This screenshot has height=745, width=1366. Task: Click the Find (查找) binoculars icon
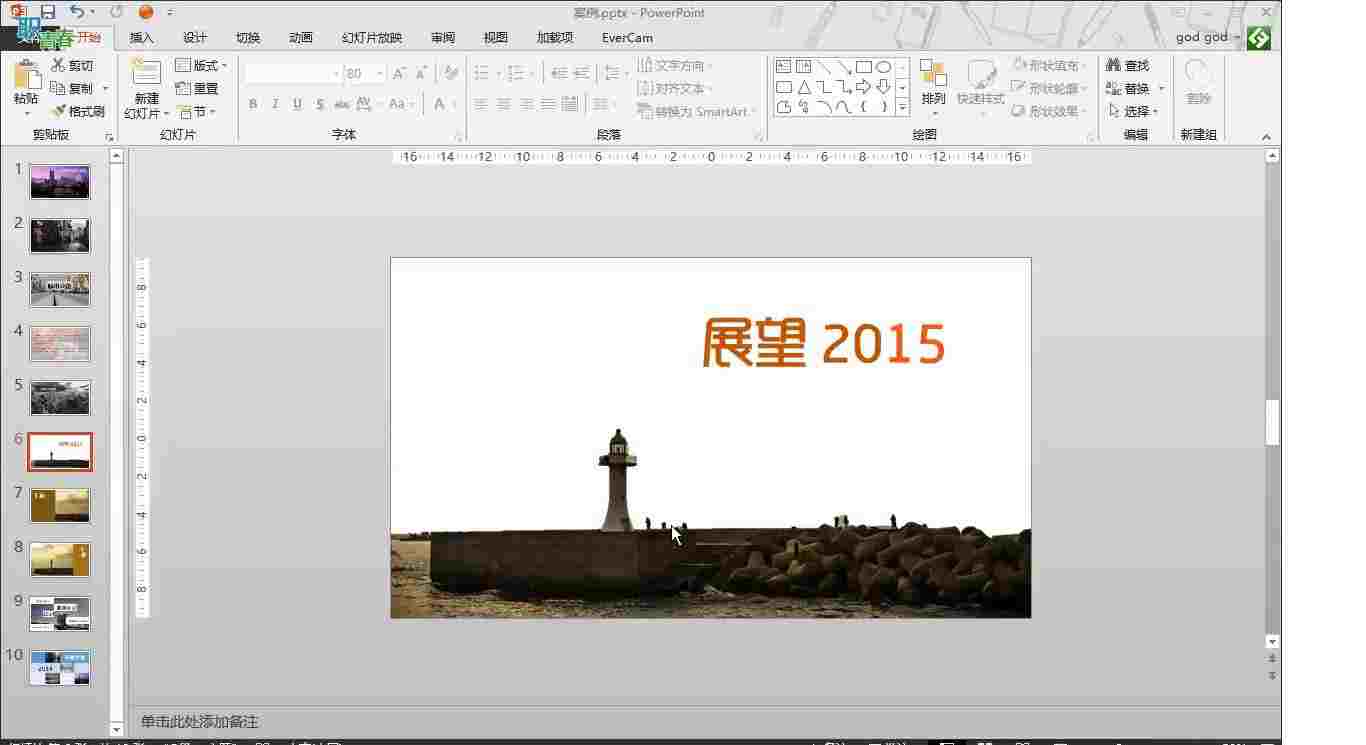[x=1113, y=65]
